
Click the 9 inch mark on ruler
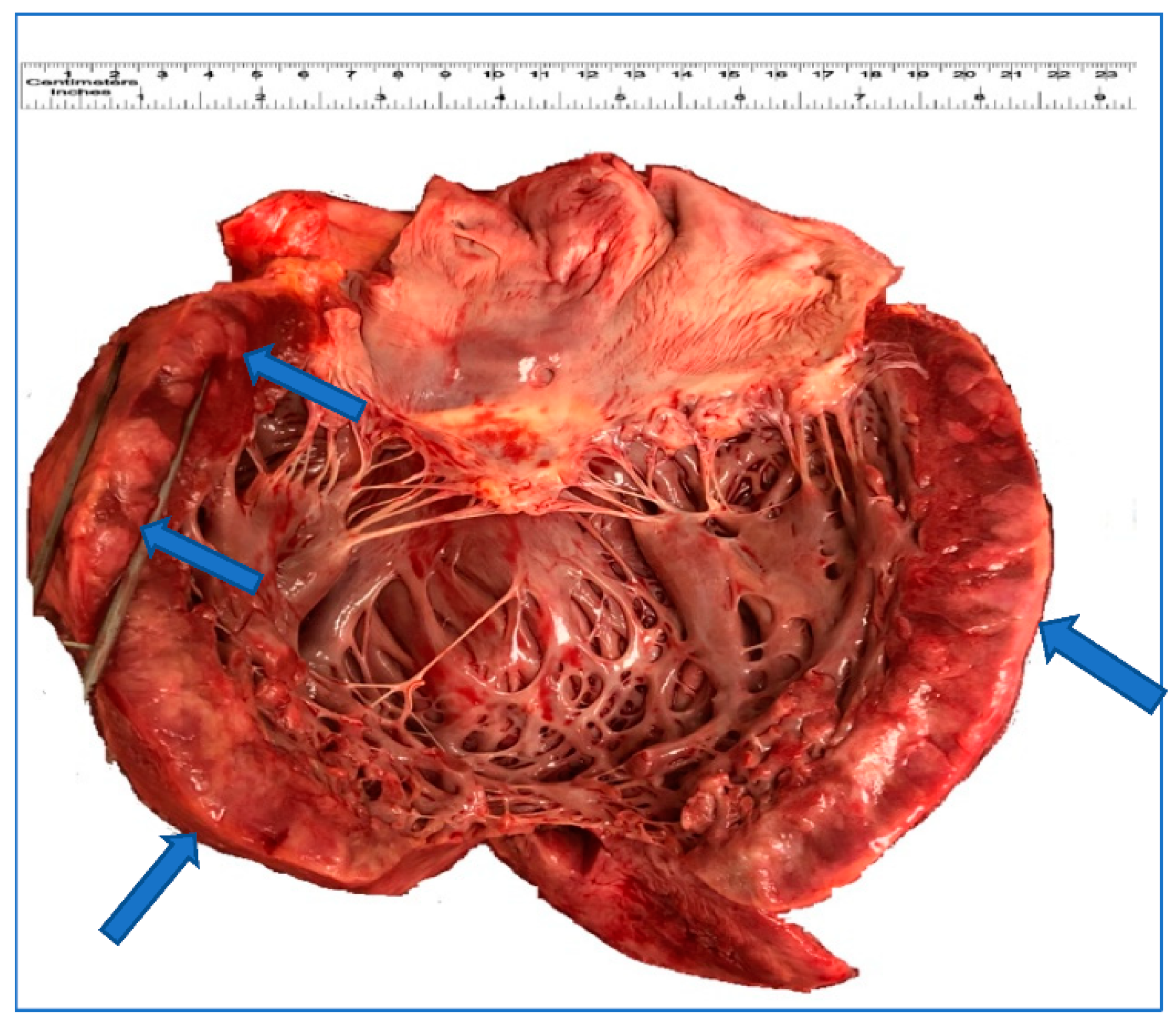1100,96
